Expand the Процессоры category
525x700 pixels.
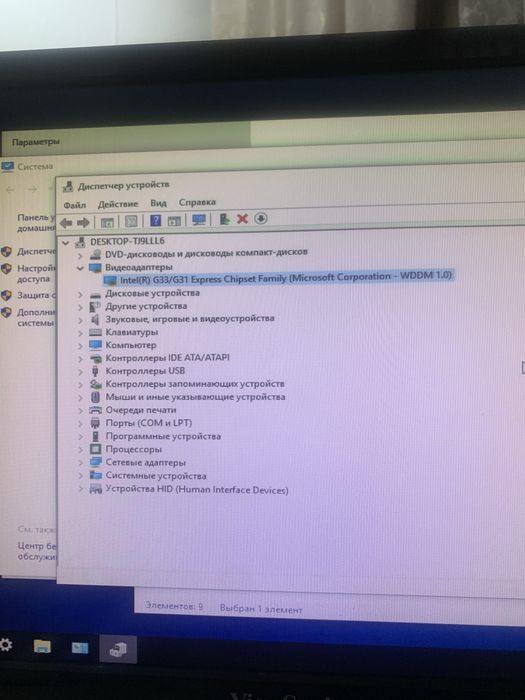80,450
